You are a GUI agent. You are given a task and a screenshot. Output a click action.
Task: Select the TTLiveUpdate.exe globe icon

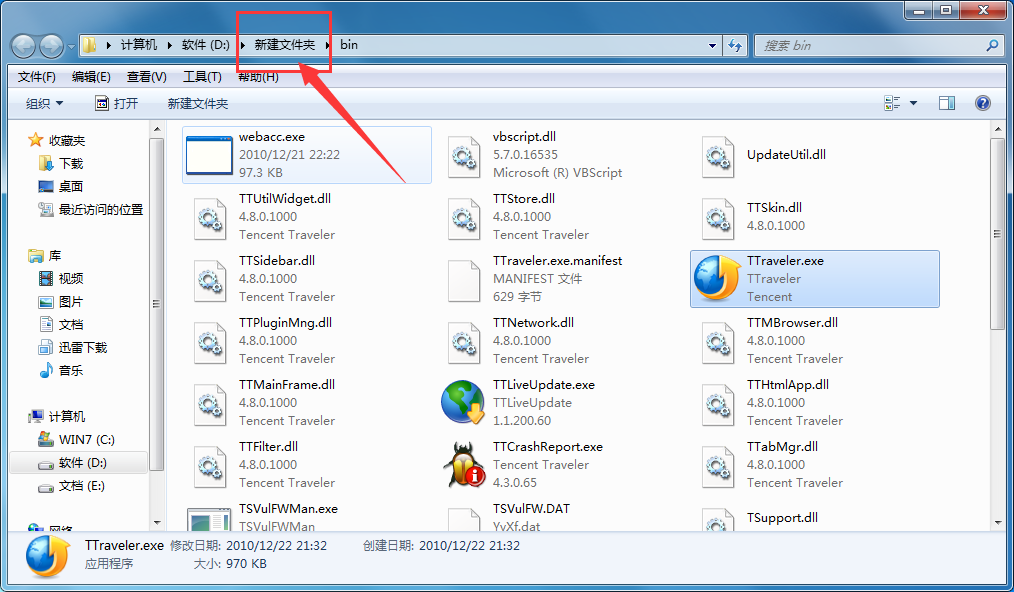click(x=463, y=402)
